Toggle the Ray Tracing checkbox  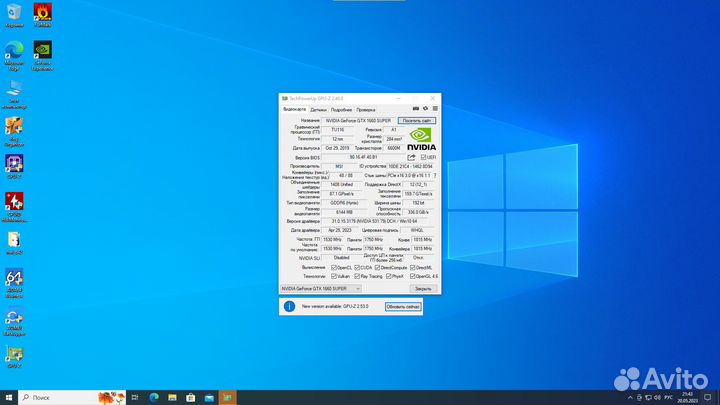pyautogui.click(x=359, y=276)
